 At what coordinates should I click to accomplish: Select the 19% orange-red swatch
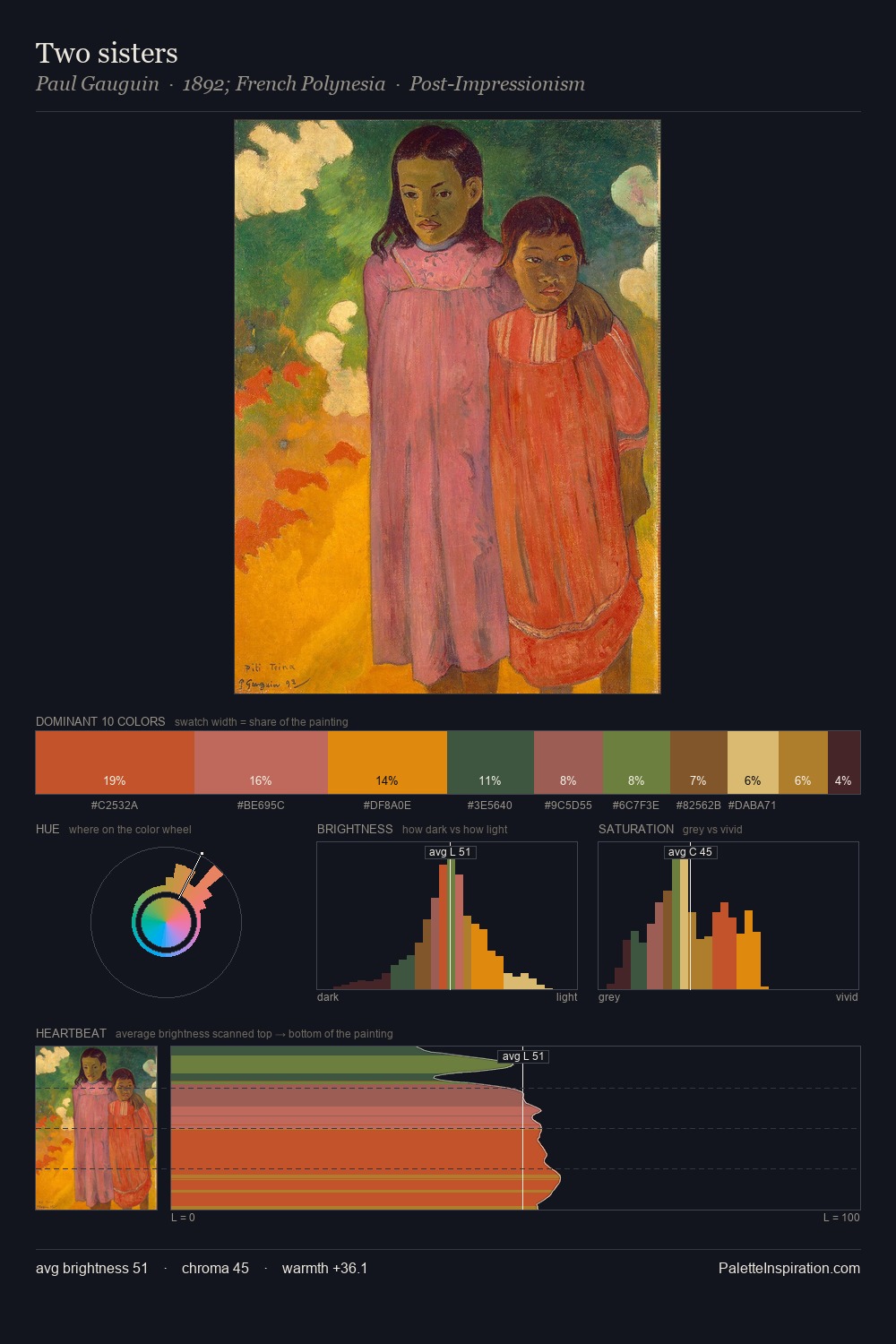tap(115, 762)
